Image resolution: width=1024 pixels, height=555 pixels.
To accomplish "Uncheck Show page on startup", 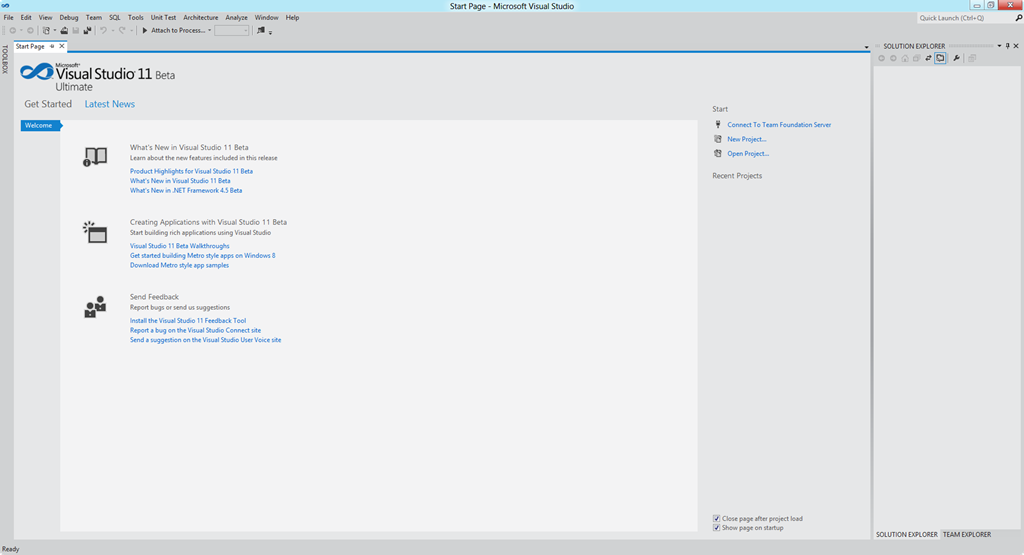I will coord(717,528).
